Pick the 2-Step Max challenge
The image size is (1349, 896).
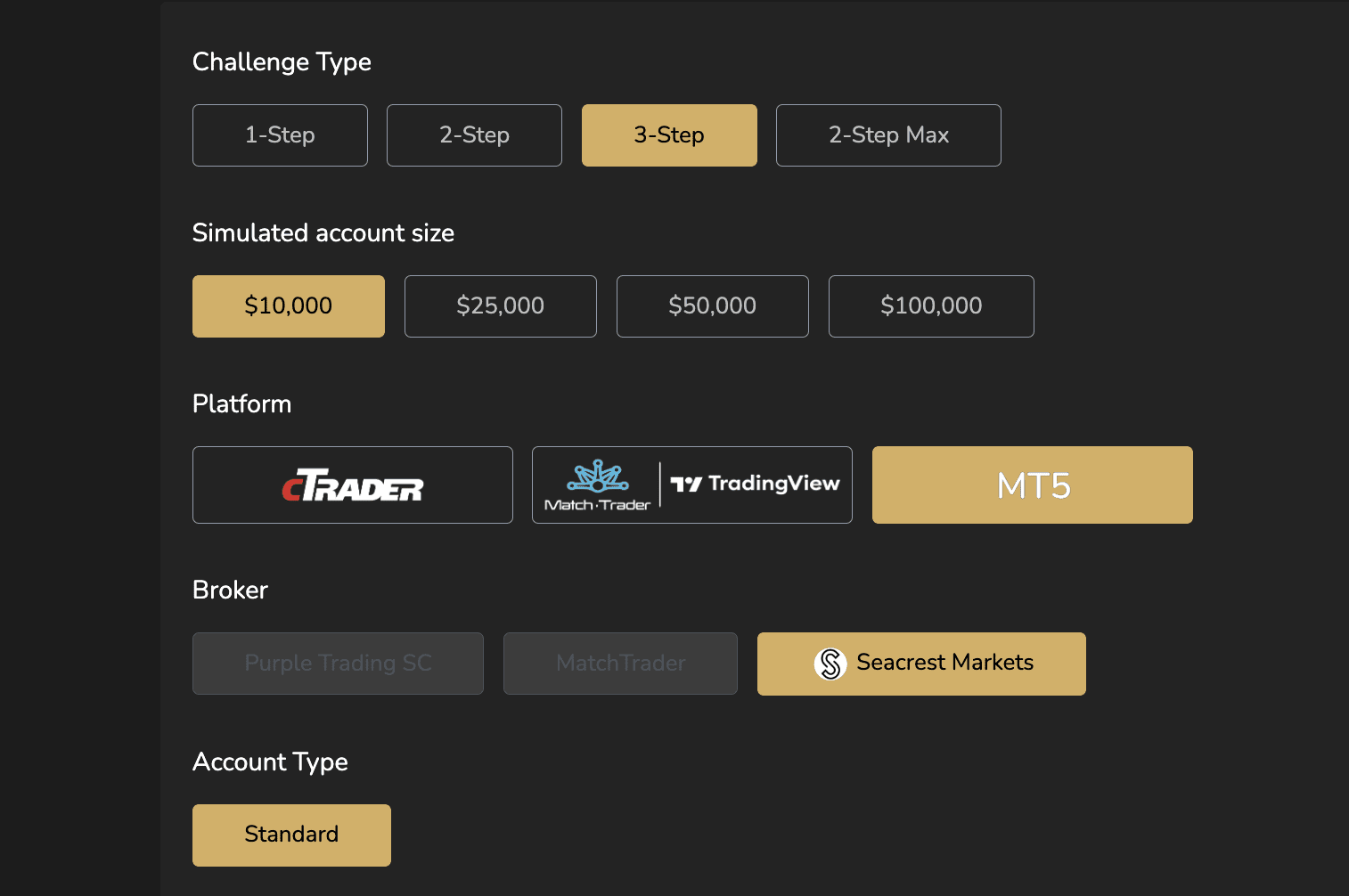(888, 135)
